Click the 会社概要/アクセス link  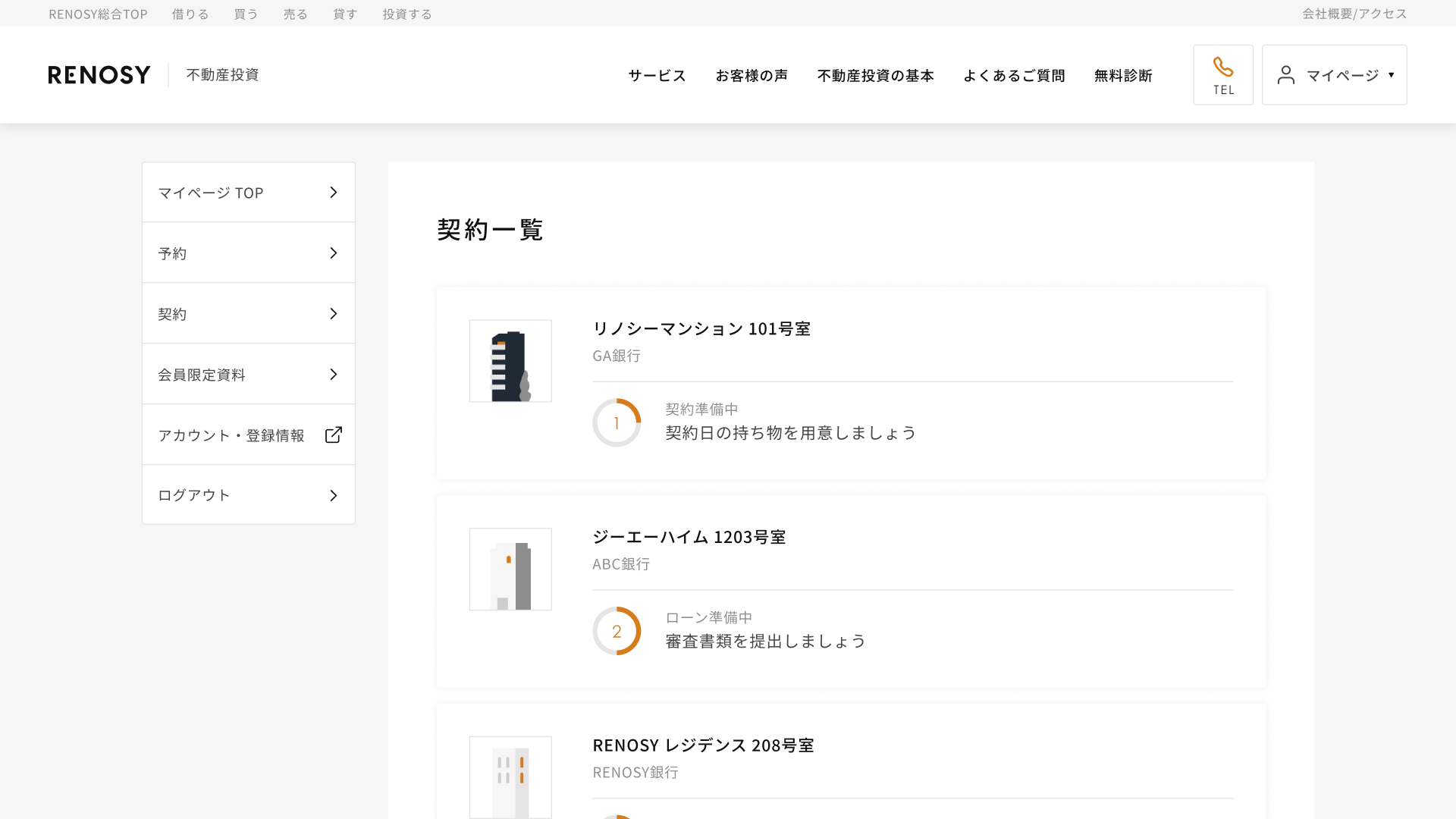[1354, 14]
